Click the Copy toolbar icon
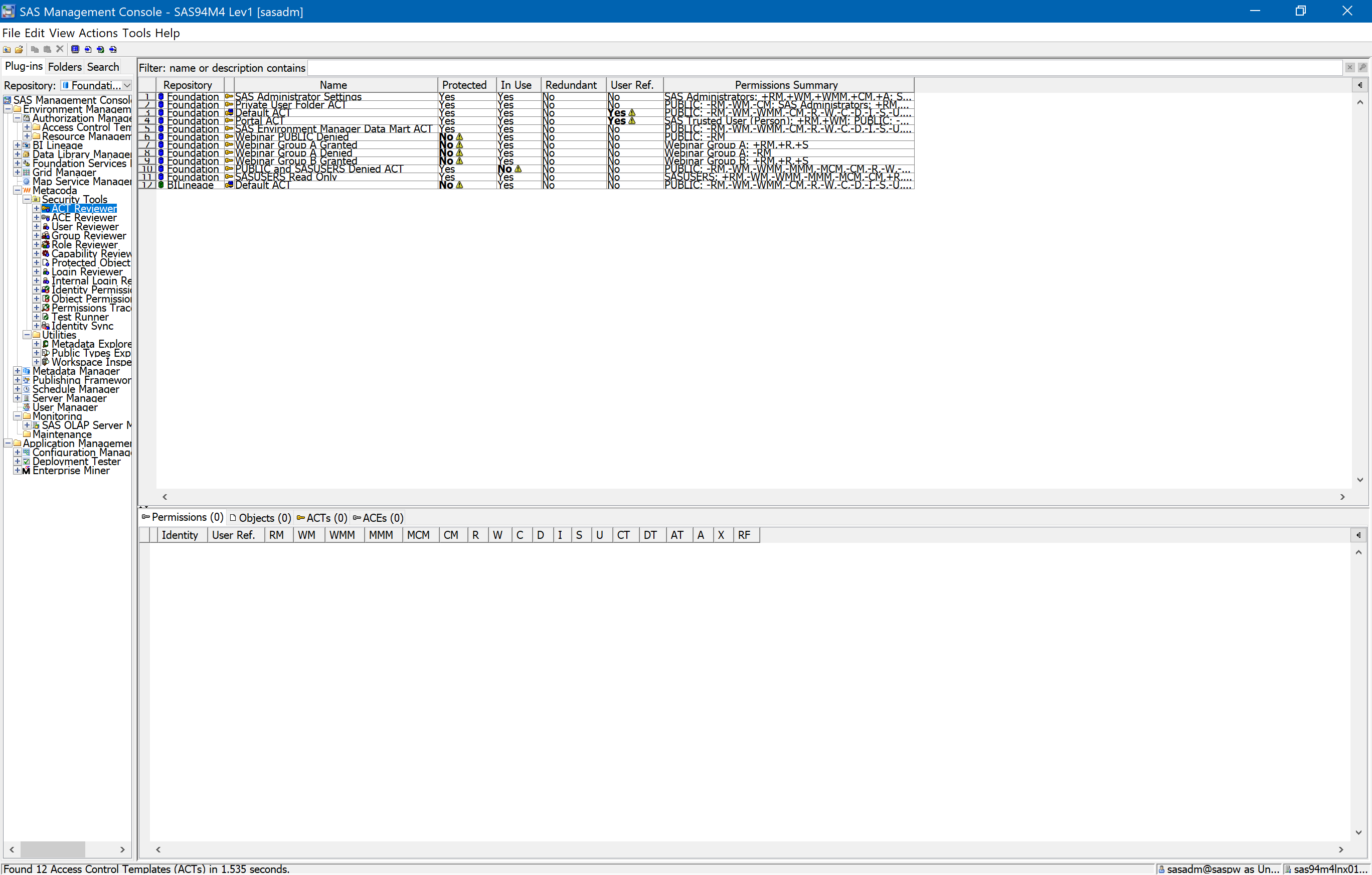1372x875 pixels. coord(35,50)
